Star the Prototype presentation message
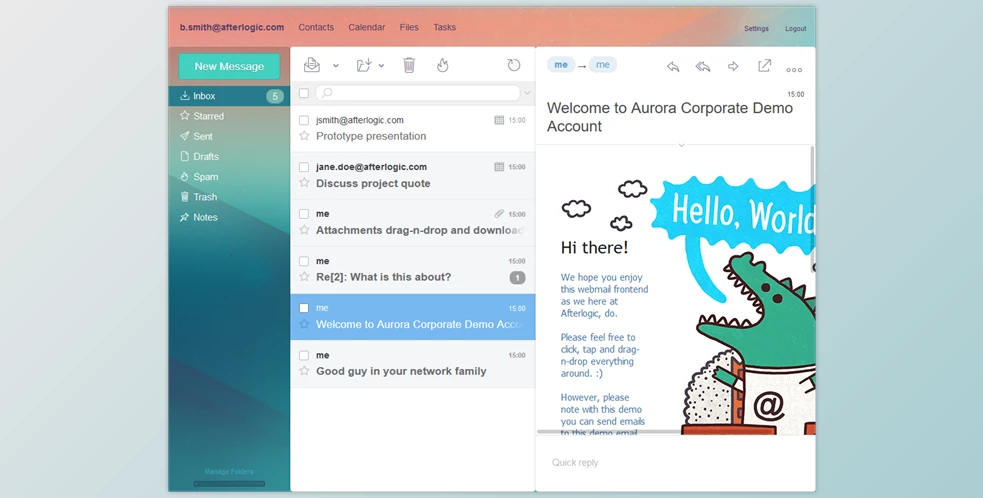Image resolution: width=983 pixels, height=498 pixels. [304, 135]
